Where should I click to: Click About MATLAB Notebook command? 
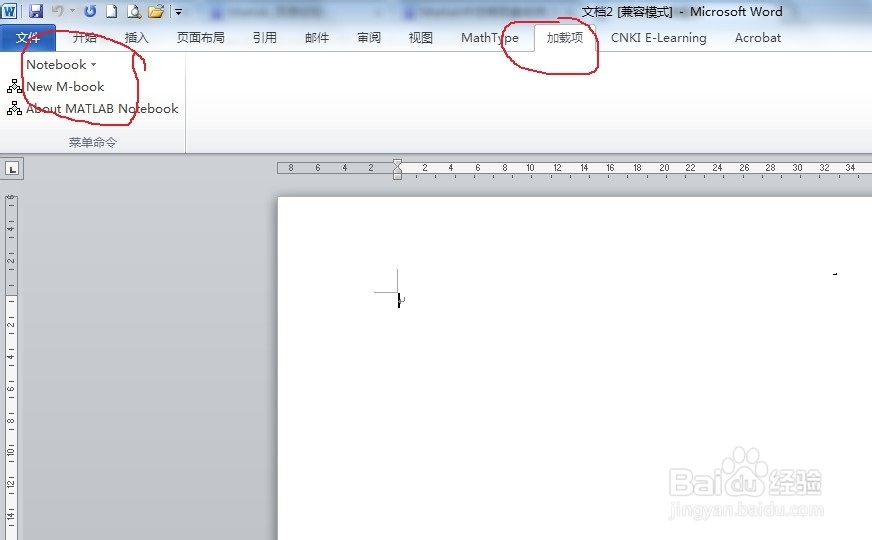[x=102, y=108]
